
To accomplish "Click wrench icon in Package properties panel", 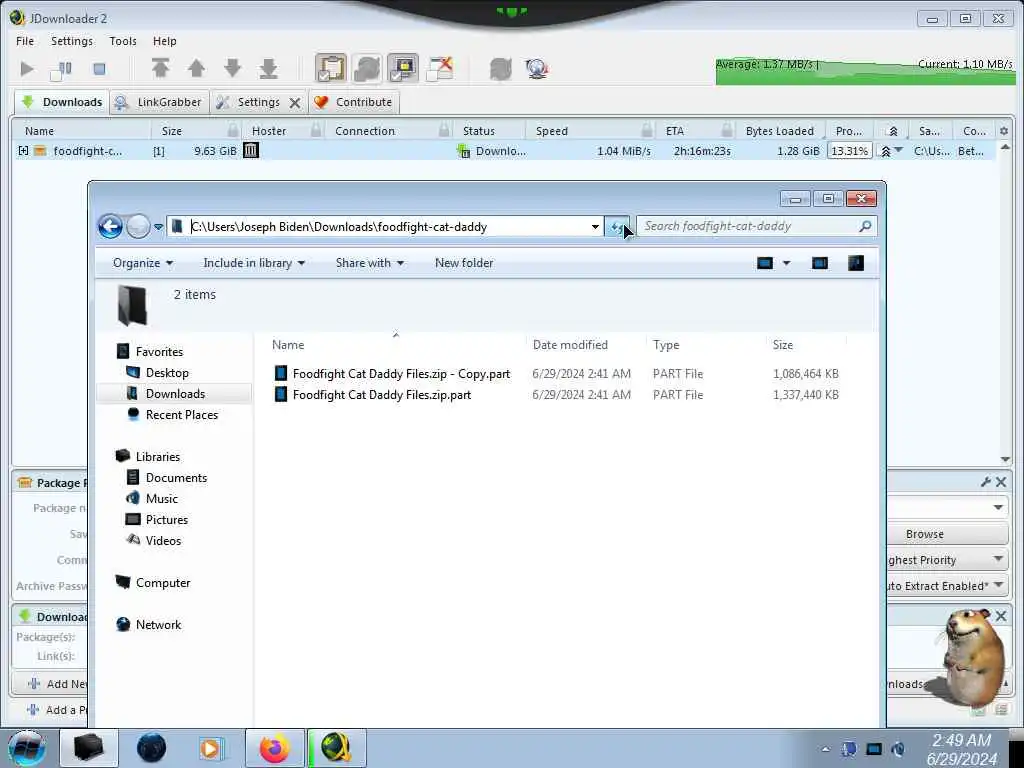I will pos(985,482).
